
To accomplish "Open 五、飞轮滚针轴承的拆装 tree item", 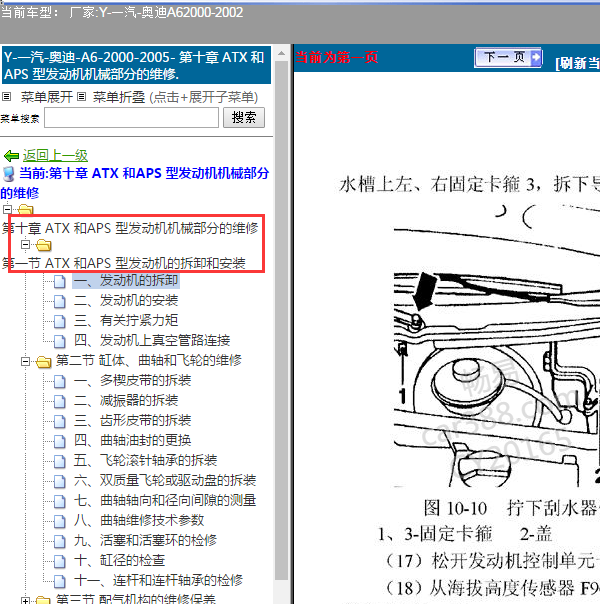I will [x=146, y=461].
